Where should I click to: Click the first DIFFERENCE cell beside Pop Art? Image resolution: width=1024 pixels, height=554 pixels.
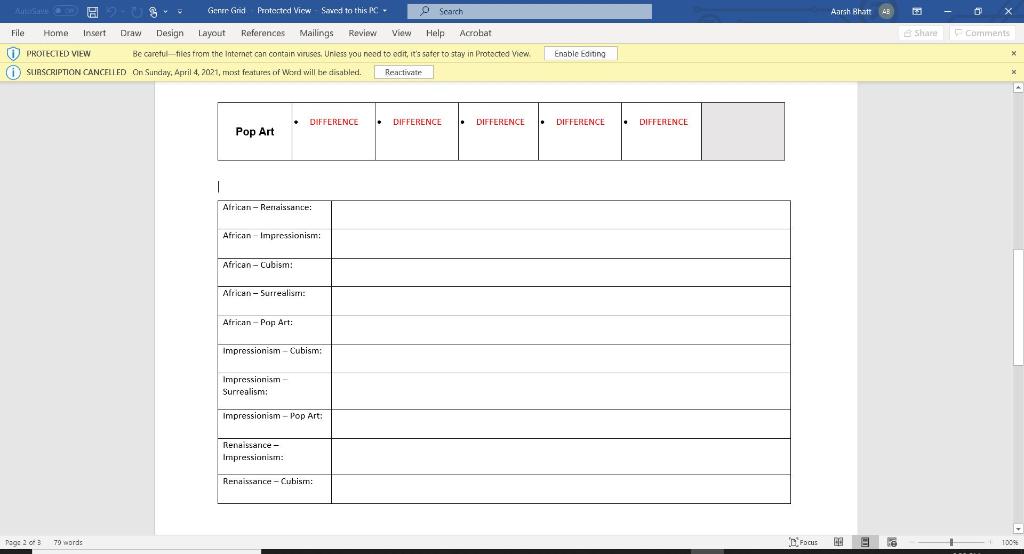click(x=334, y=131)
